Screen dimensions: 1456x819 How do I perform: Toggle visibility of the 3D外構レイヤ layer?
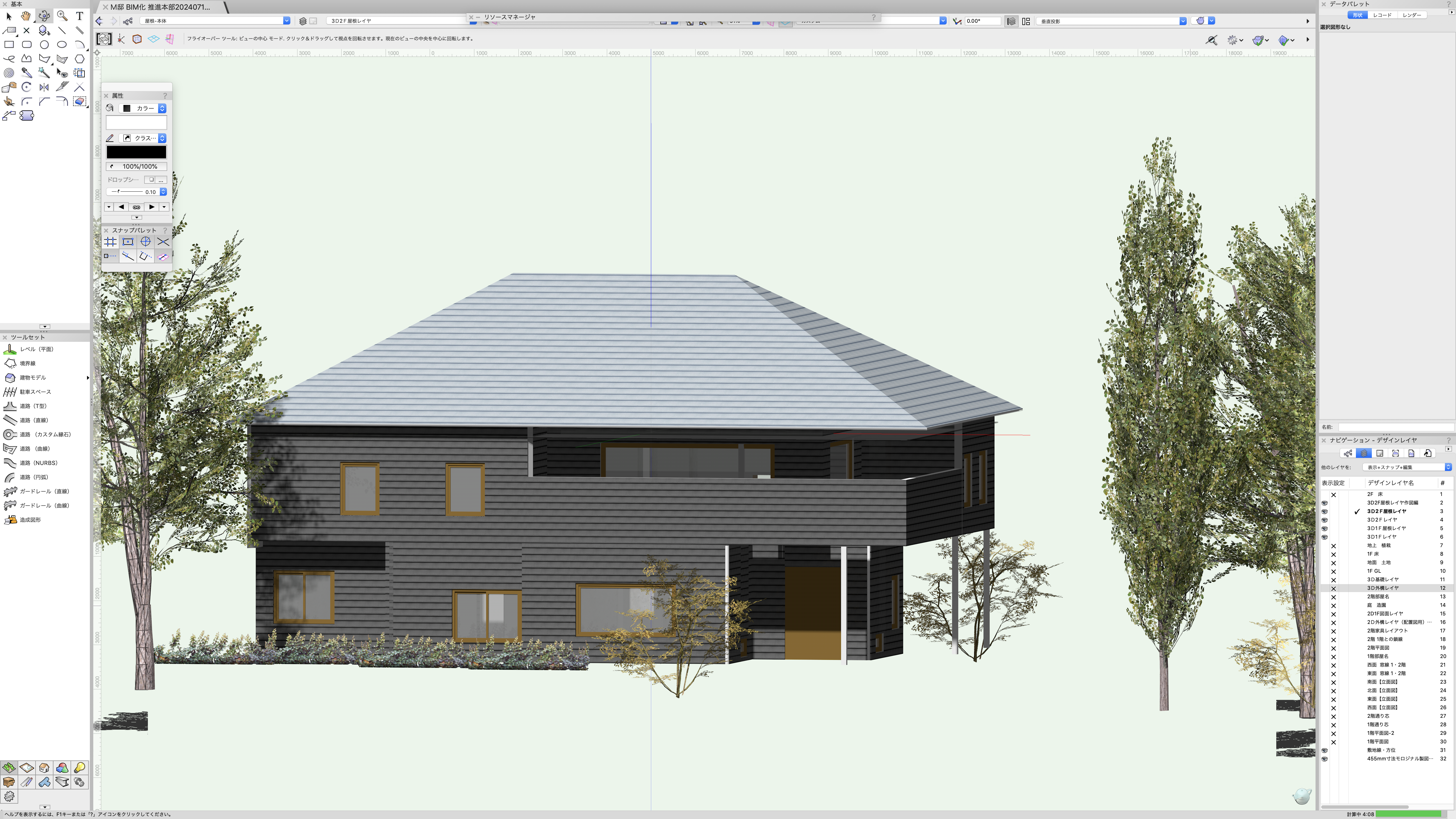pyautogui.click(x=1333, y=588)
